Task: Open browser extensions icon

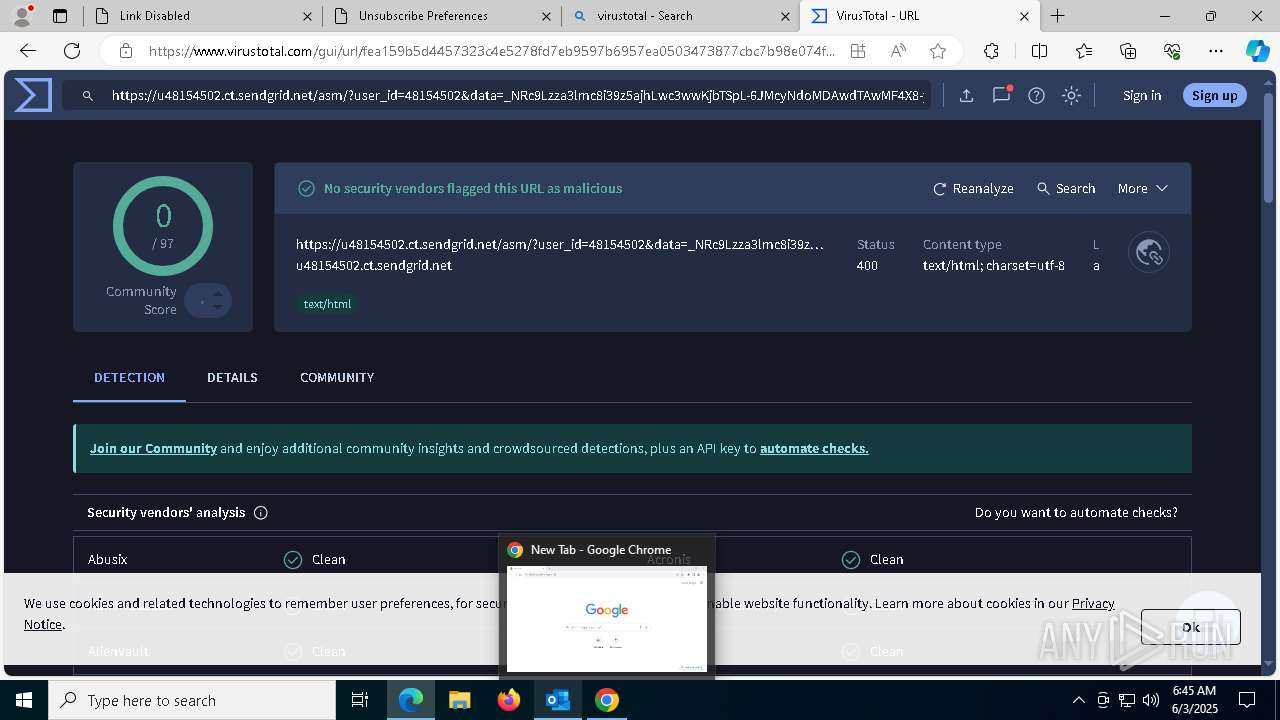Action: click(x=991, y=51)
